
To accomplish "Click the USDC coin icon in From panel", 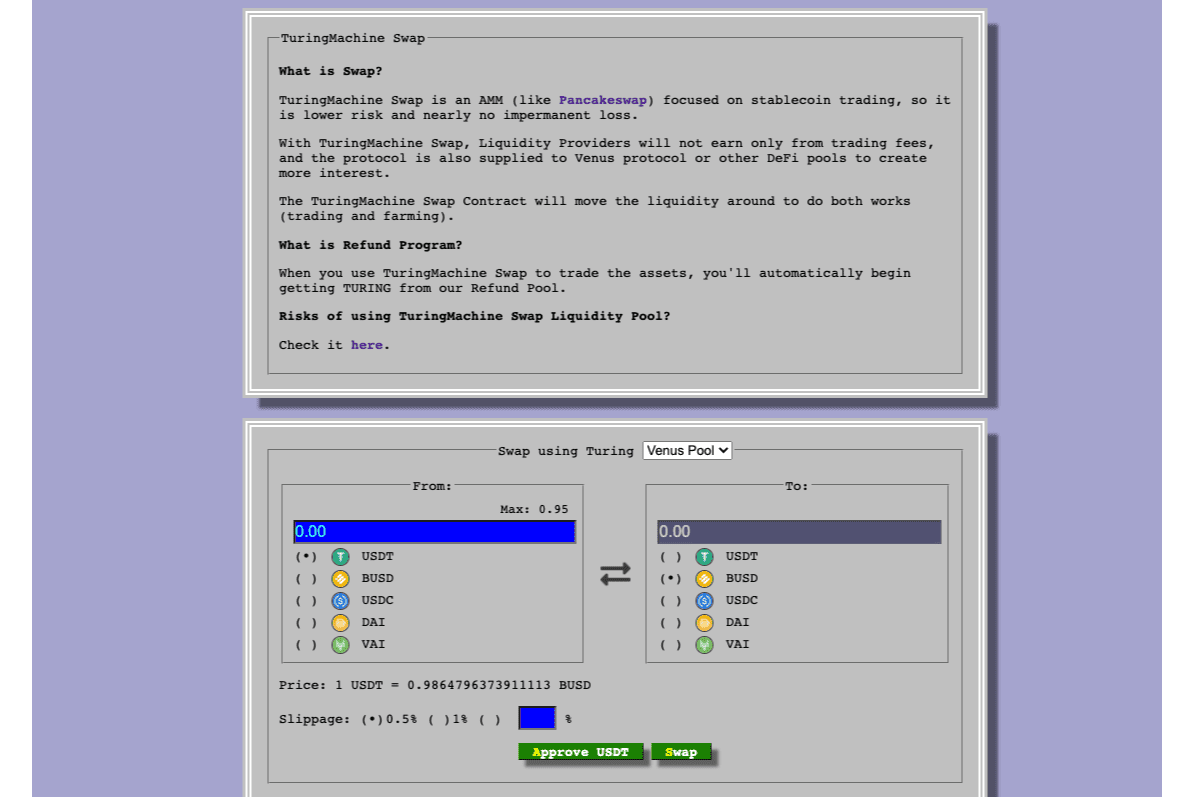I will click(340, 601).
